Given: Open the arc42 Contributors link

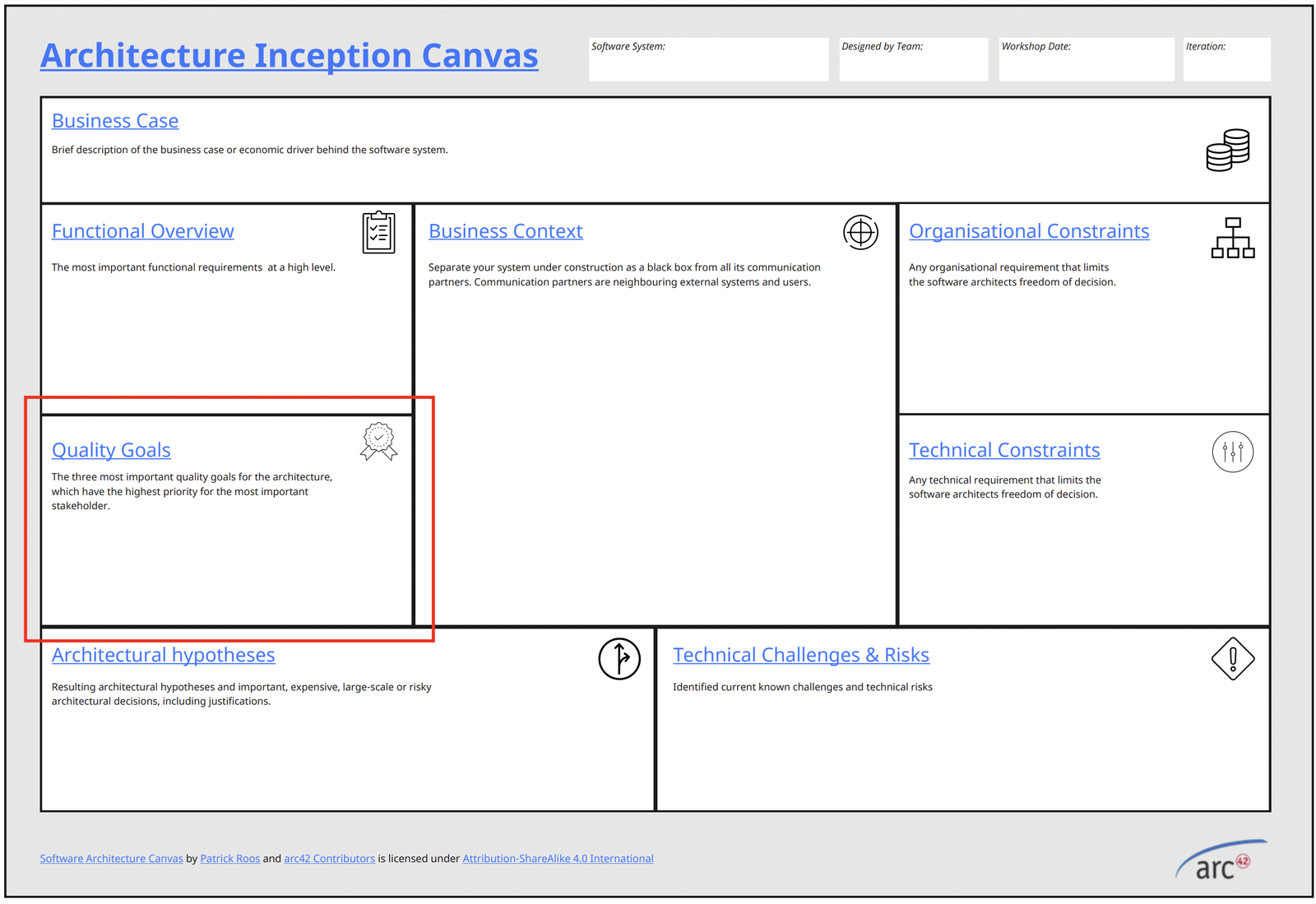Looking at the screenshot, I should pyautogui.click(x=329, y=858).
